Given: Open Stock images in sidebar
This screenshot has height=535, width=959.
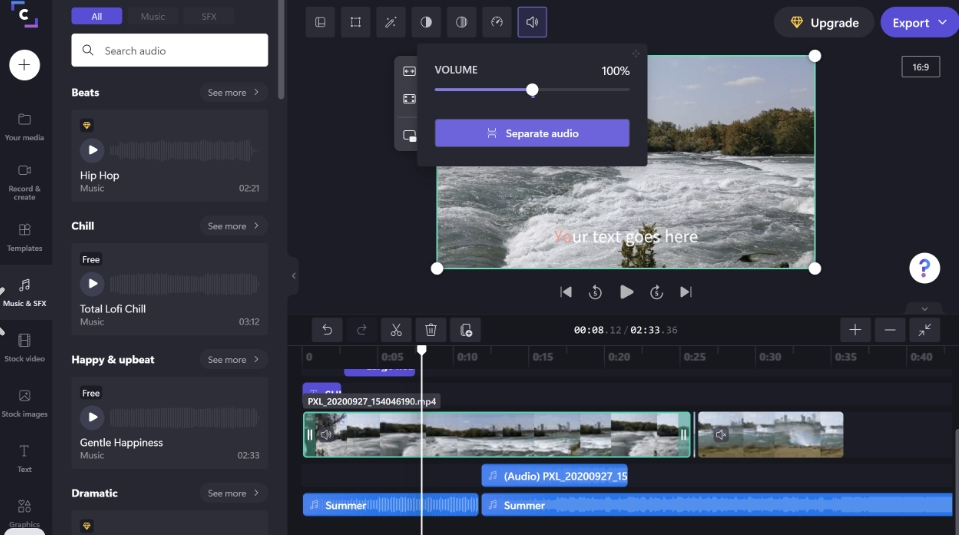Looking at the screenshot, I should (24, 404).
